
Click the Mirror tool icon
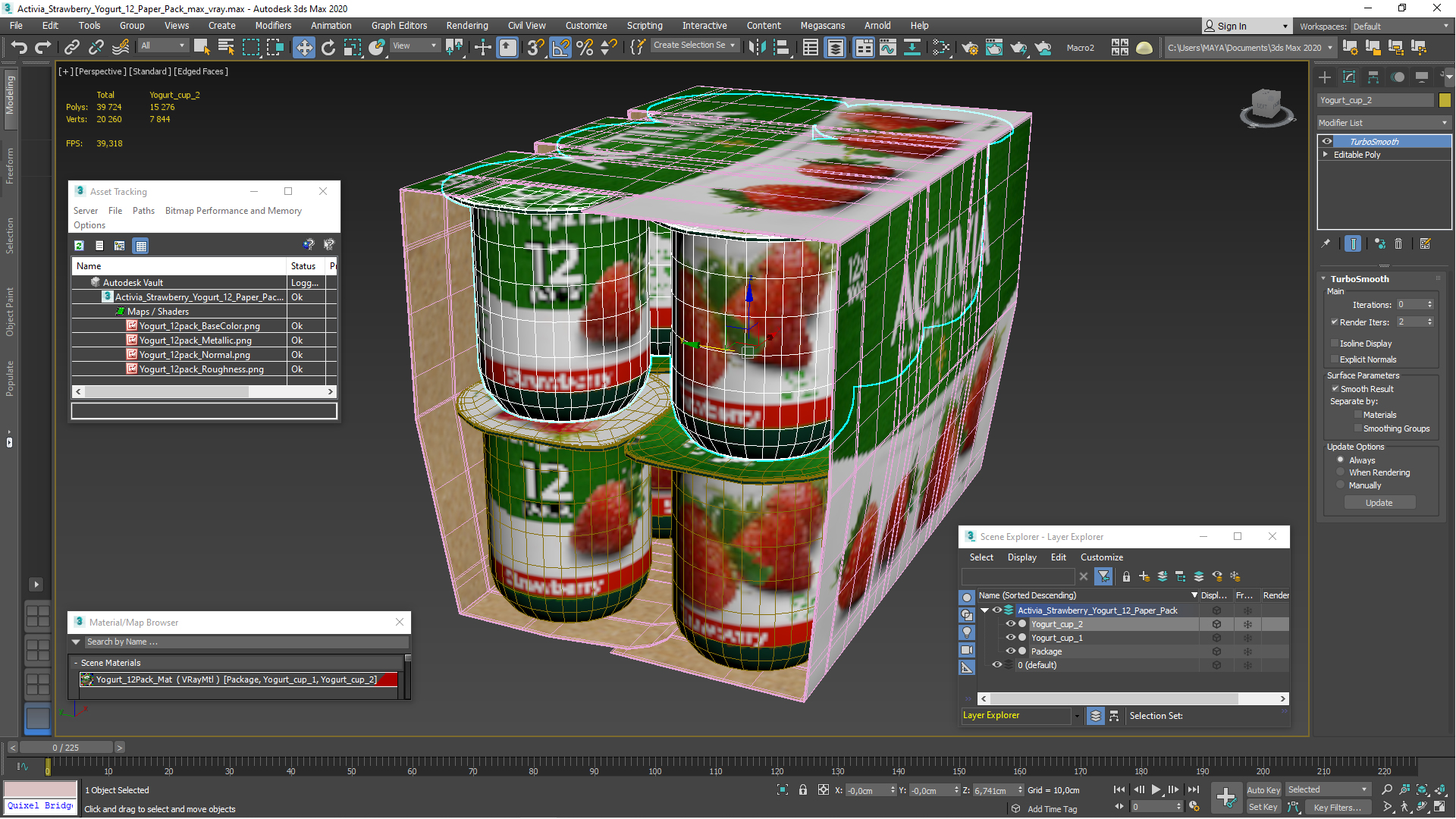[x=757, y=47]
